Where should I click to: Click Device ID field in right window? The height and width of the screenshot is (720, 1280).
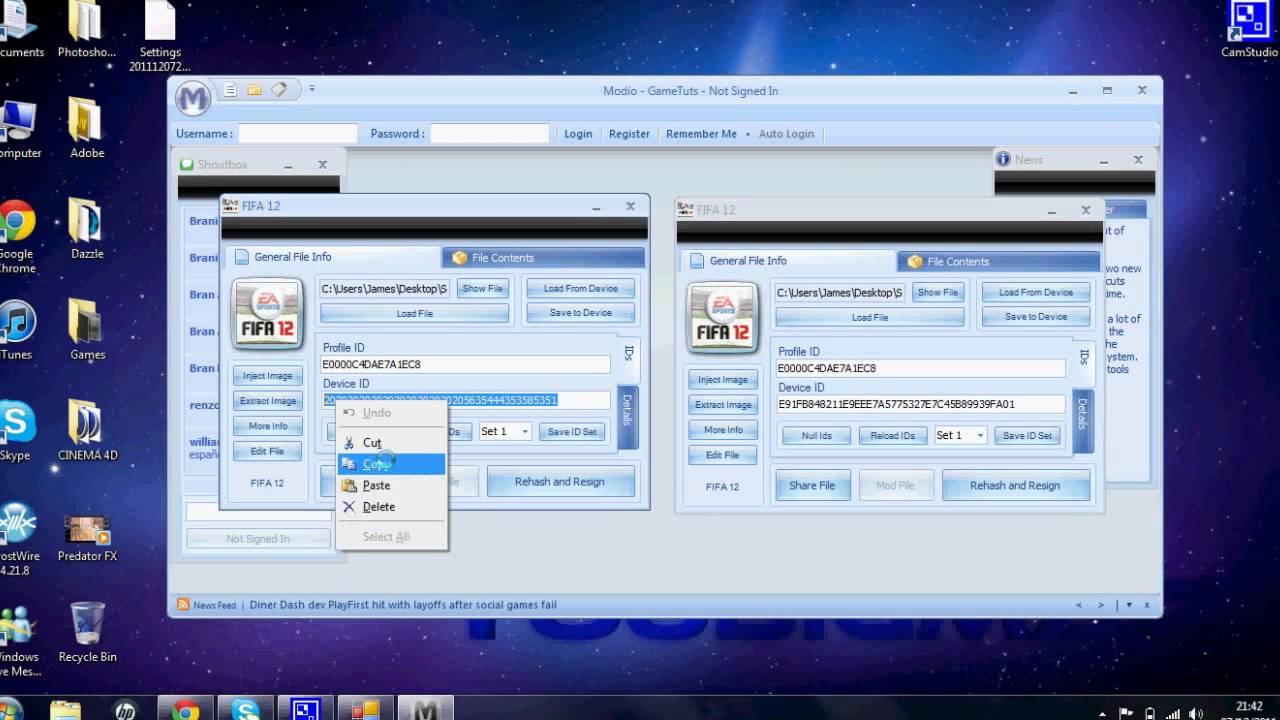click(921, 405)
